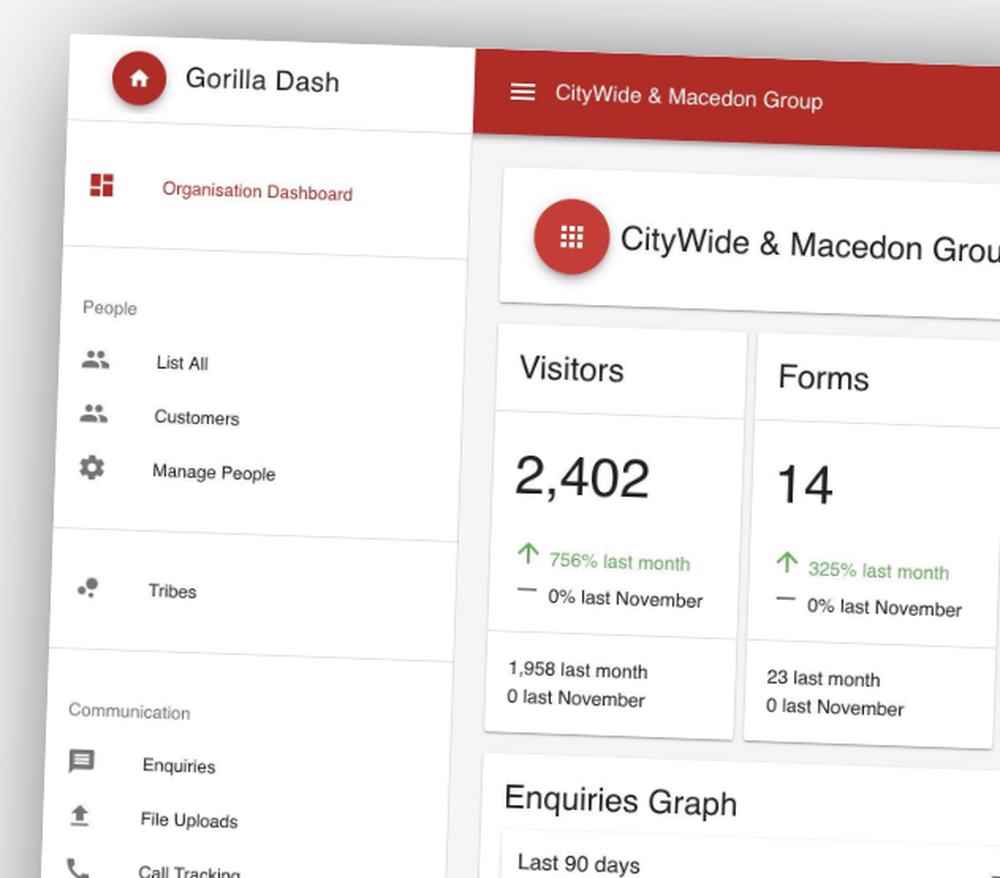Click the File Uploads upload icon
Viewport: 1000px width, 878px height.
click(x=80, y=816)
